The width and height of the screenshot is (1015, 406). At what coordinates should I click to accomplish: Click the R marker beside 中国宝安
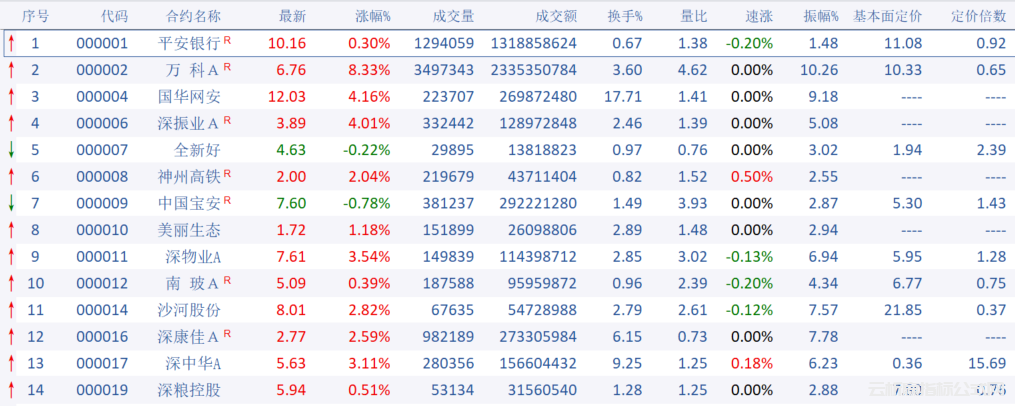click(227, 200)
